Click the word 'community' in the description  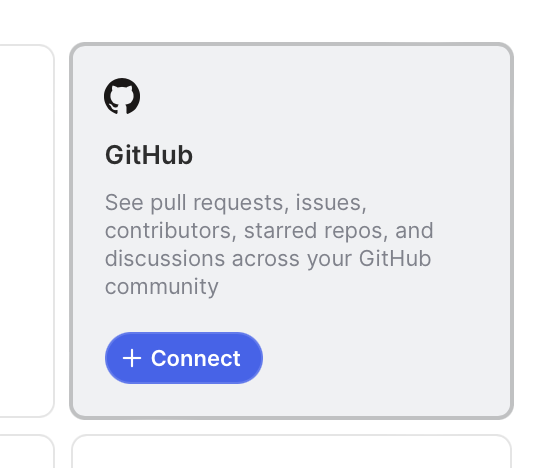tap(162, 287)
